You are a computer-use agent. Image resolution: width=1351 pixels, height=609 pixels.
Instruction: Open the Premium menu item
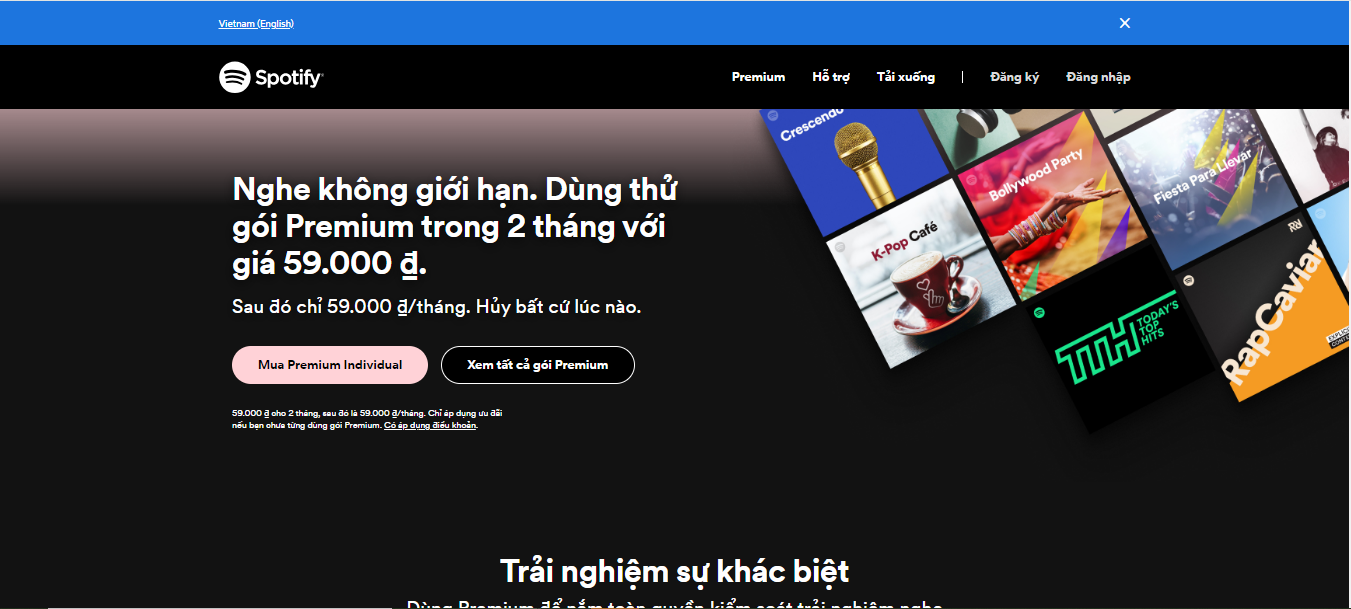758,77
